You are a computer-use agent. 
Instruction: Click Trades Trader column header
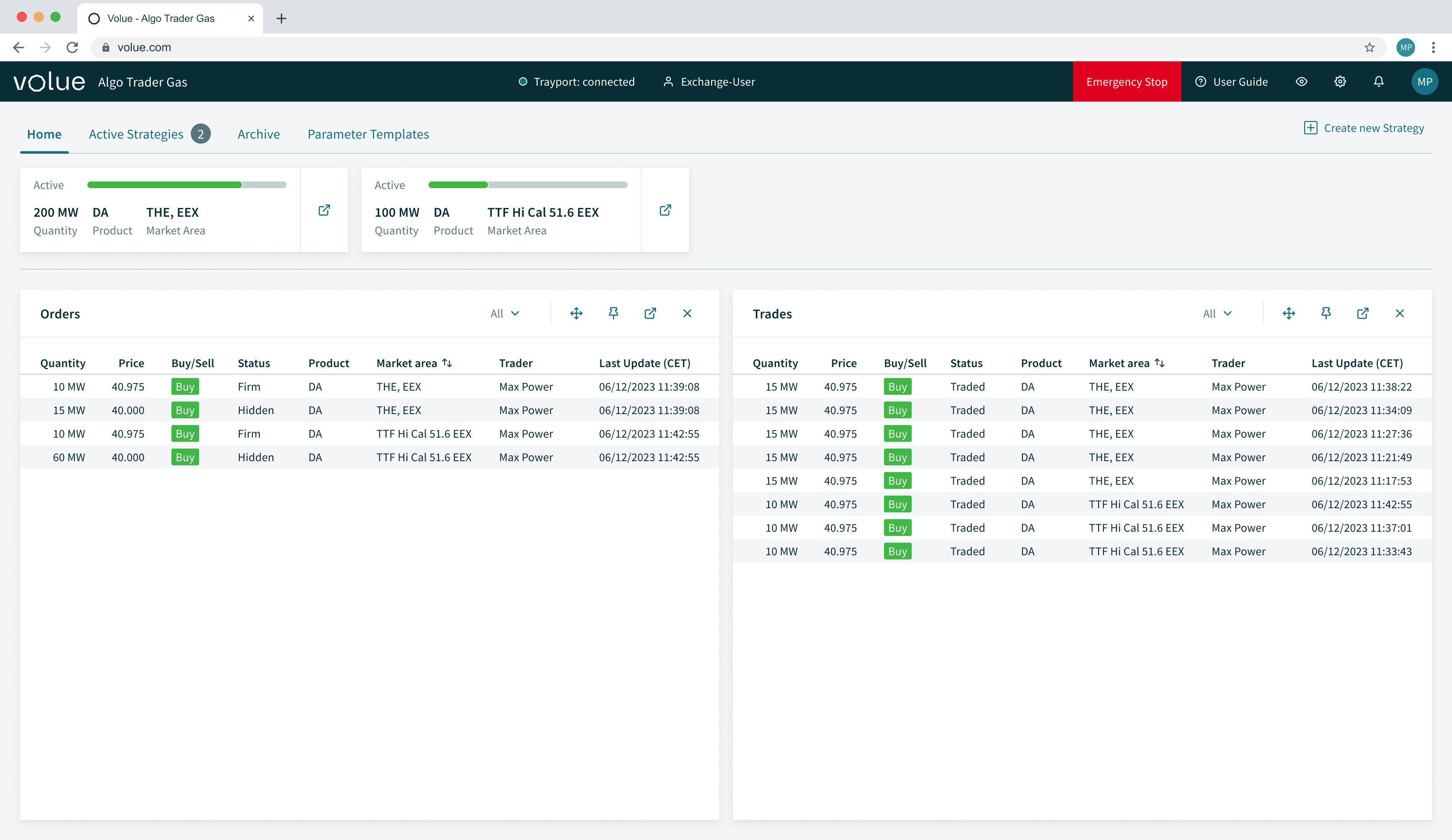(x=1228, y=363)
